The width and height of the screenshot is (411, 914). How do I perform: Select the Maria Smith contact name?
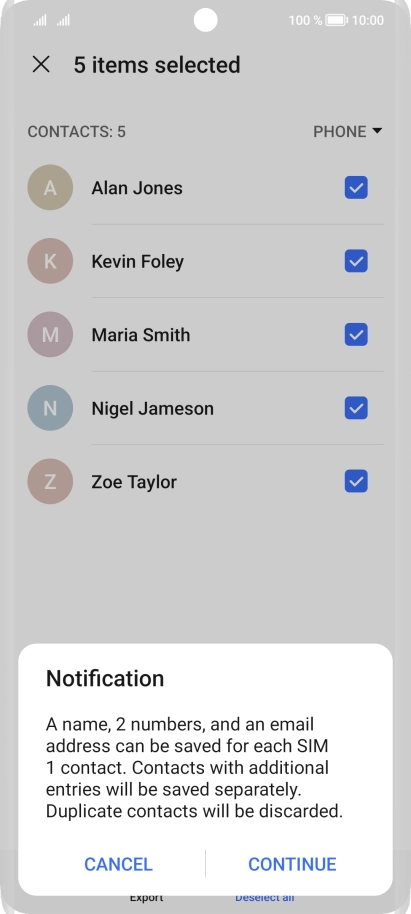140,335
